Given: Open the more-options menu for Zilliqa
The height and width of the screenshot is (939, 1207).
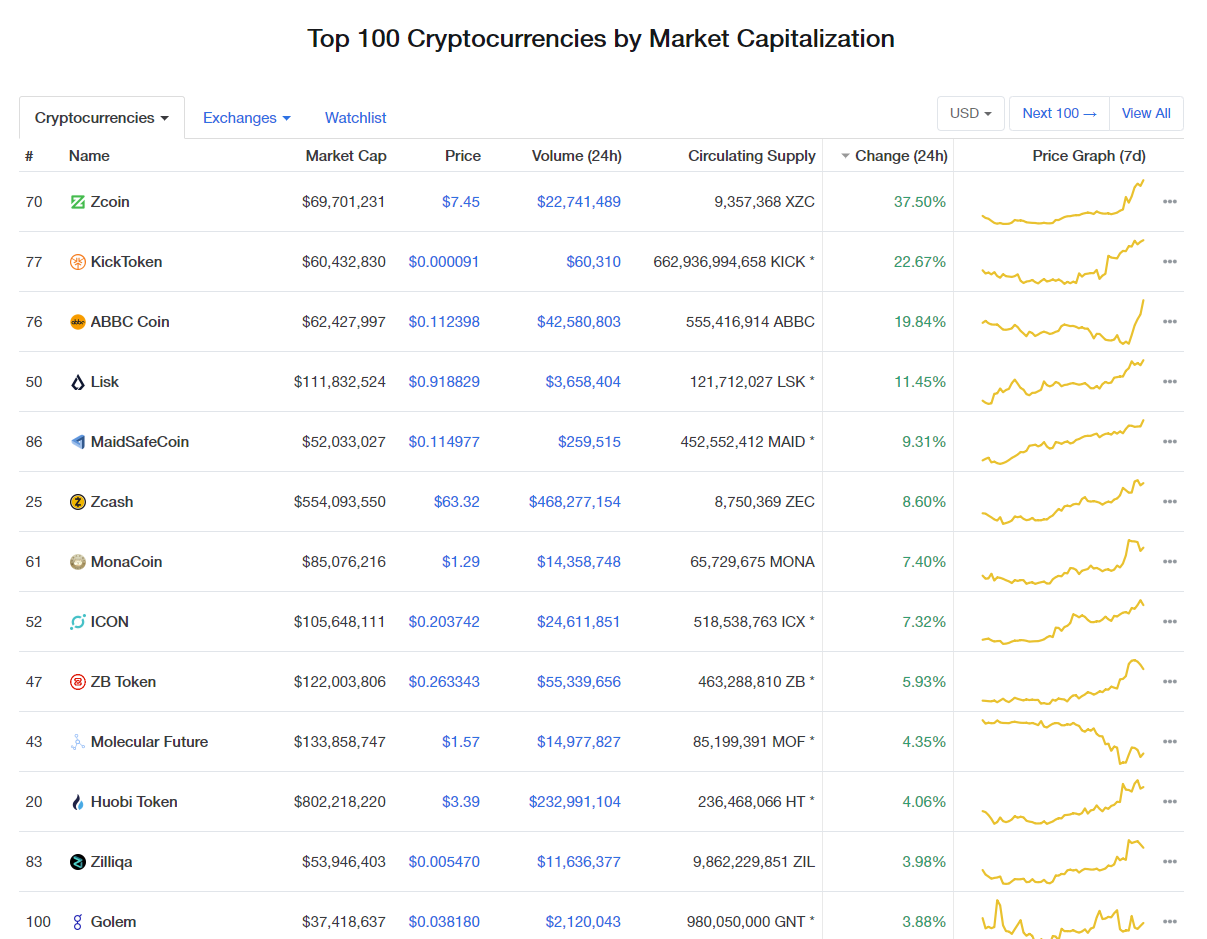Looking at the screenshot, I should point(1170,862).
